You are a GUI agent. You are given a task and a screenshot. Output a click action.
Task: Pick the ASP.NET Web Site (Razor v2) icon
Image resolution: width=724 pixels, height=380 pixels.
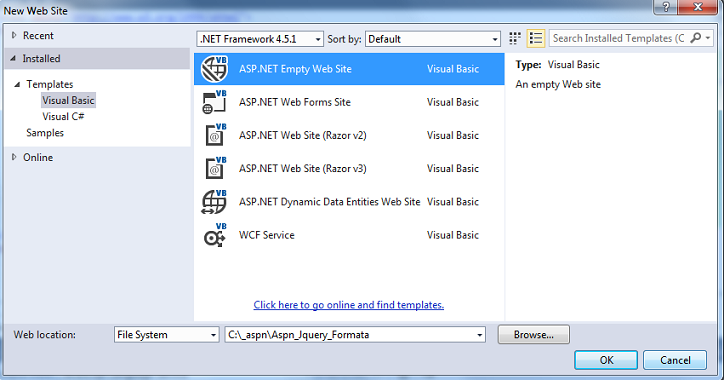point(216,135)
